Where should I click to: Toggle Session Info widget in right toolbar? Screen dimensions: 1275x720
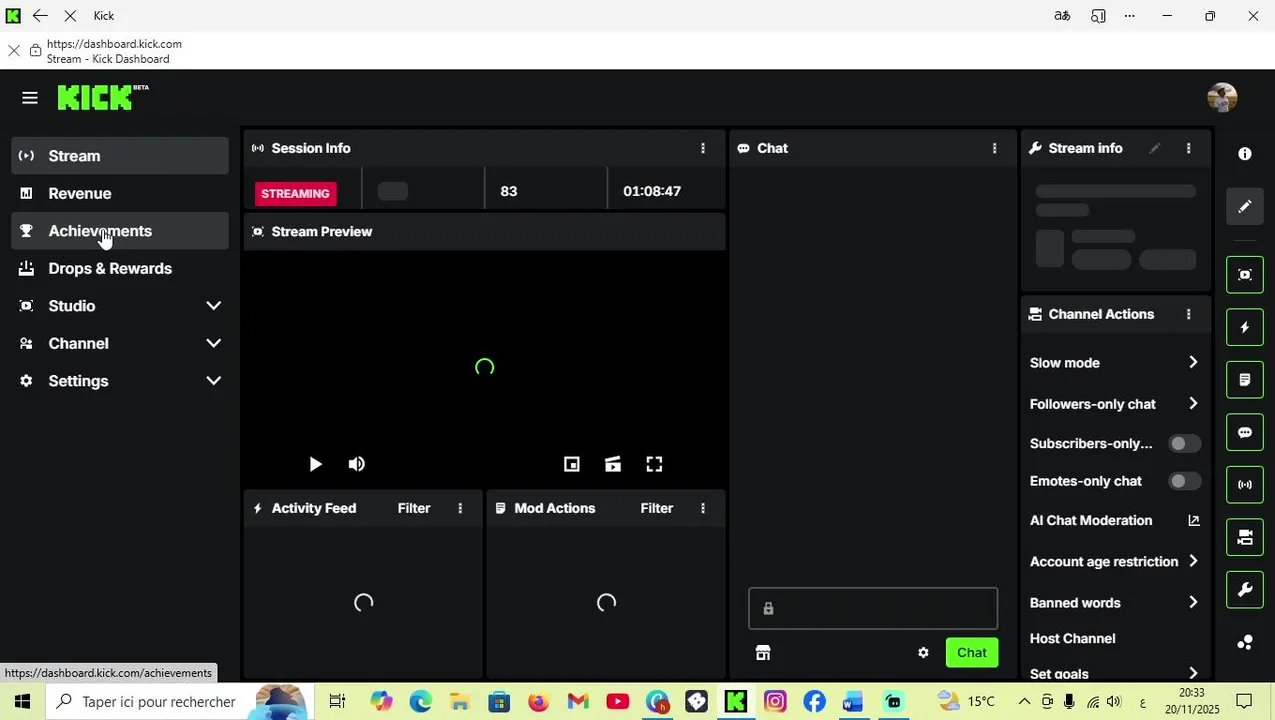click(1245, 485)
